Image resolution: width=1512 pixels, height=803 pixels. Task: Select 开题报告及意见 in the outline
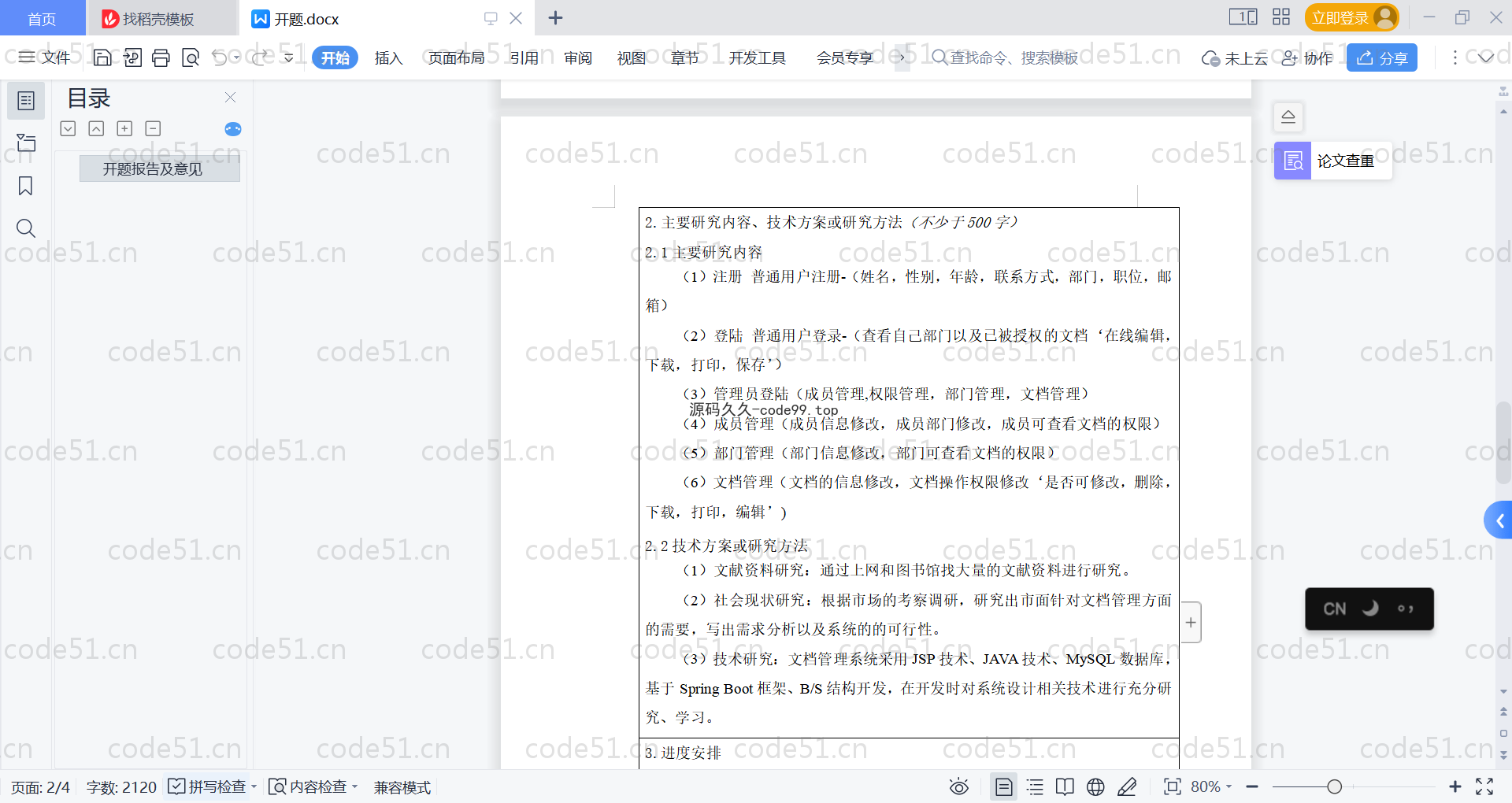[x=159, y=168]
